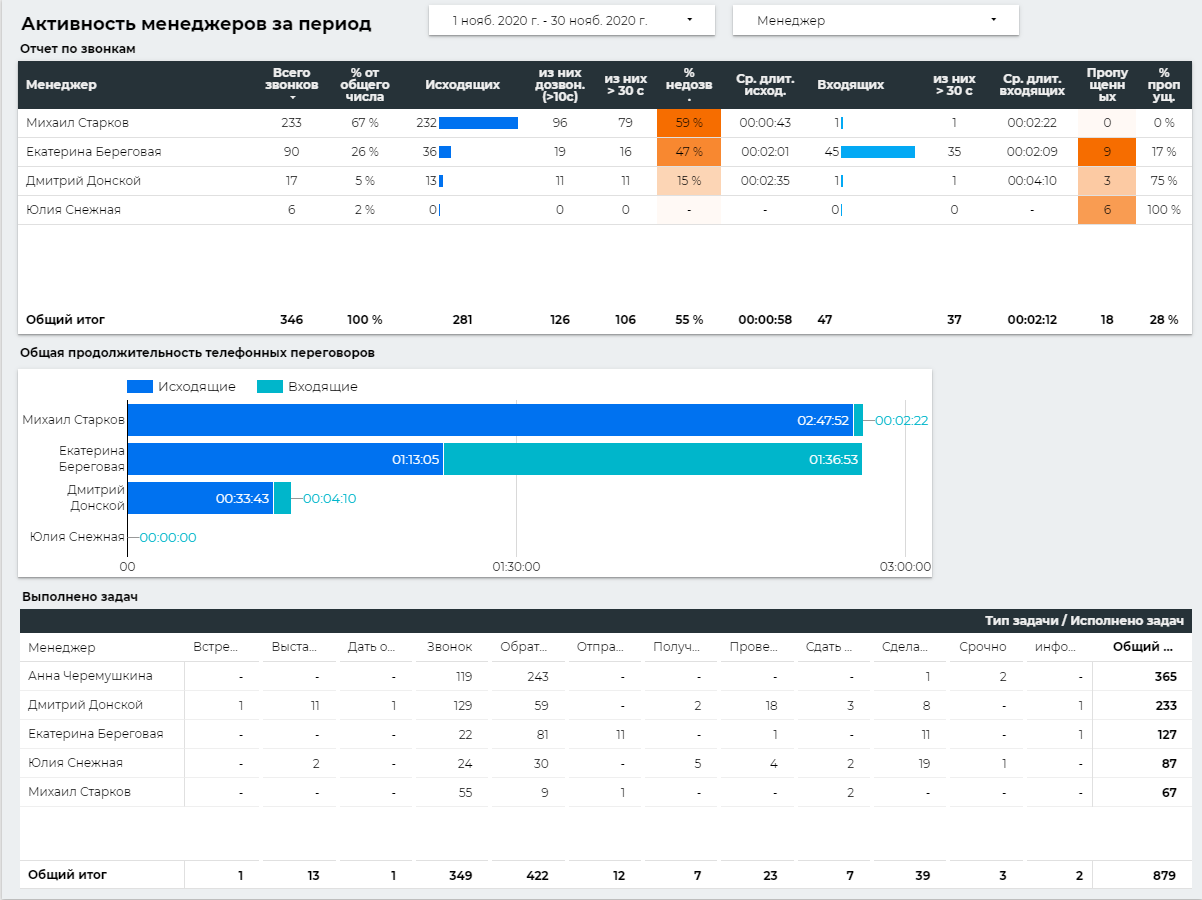Click the 232 outgoing mini bar for Михаил Старков

pyautogui.click(x=478, y=123)
